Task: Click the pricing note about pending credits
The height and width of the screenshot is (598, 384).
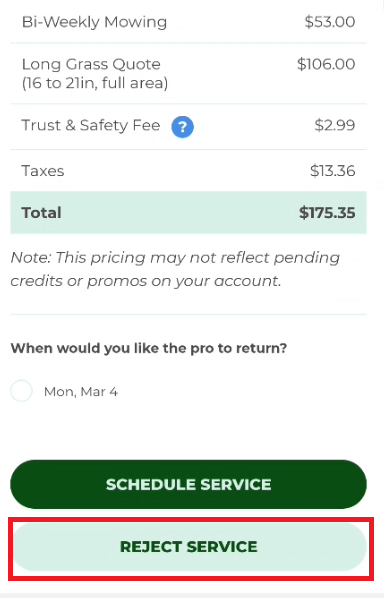Action: pos(175,269)
